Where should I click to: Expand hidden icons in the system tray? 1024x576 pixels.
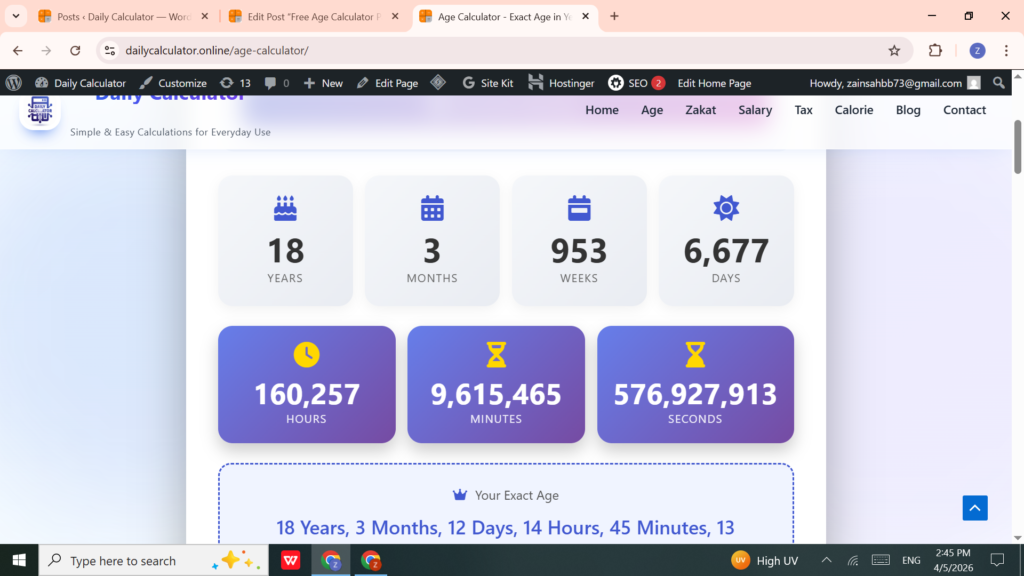[x=827, y=560]
